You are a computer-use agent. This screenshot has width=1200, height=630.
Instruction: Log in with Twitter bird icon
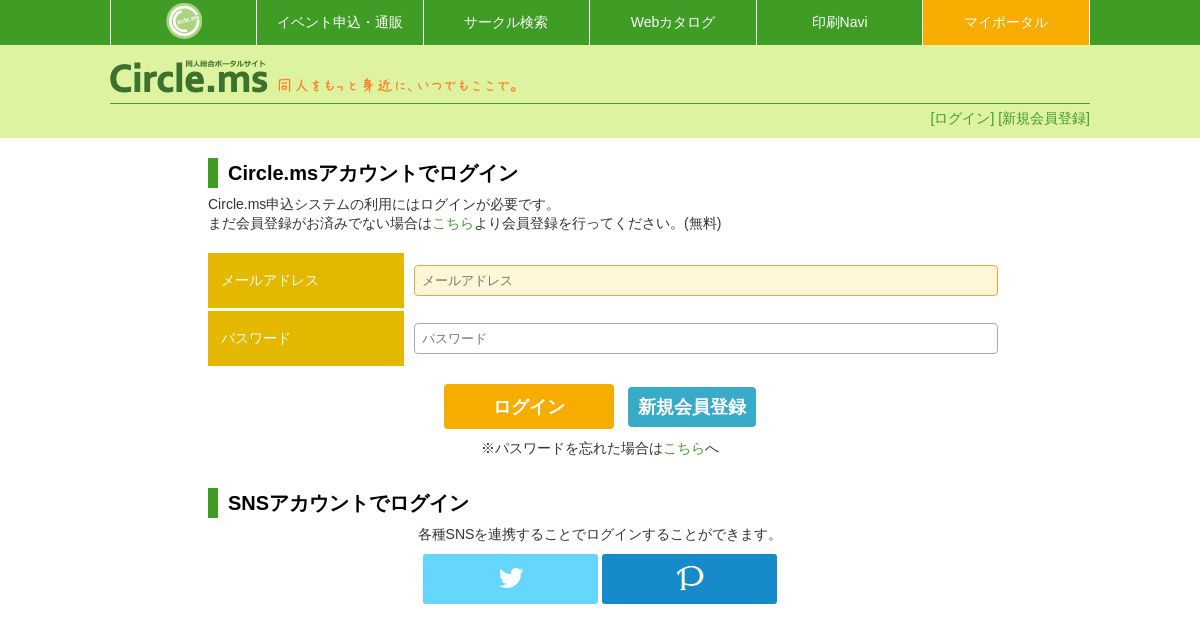point(510,579)
